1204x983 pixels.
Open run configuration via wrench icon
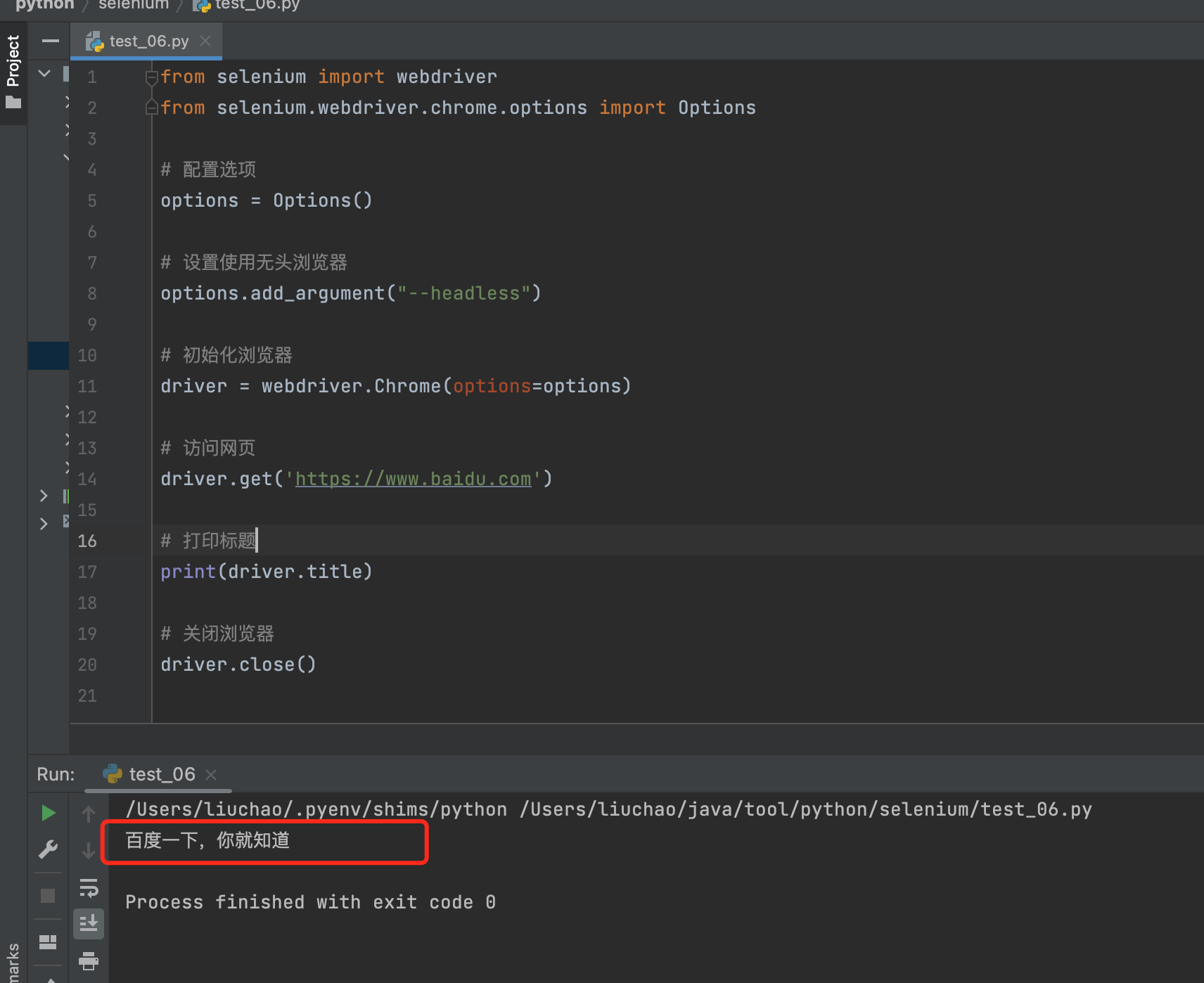48,849
